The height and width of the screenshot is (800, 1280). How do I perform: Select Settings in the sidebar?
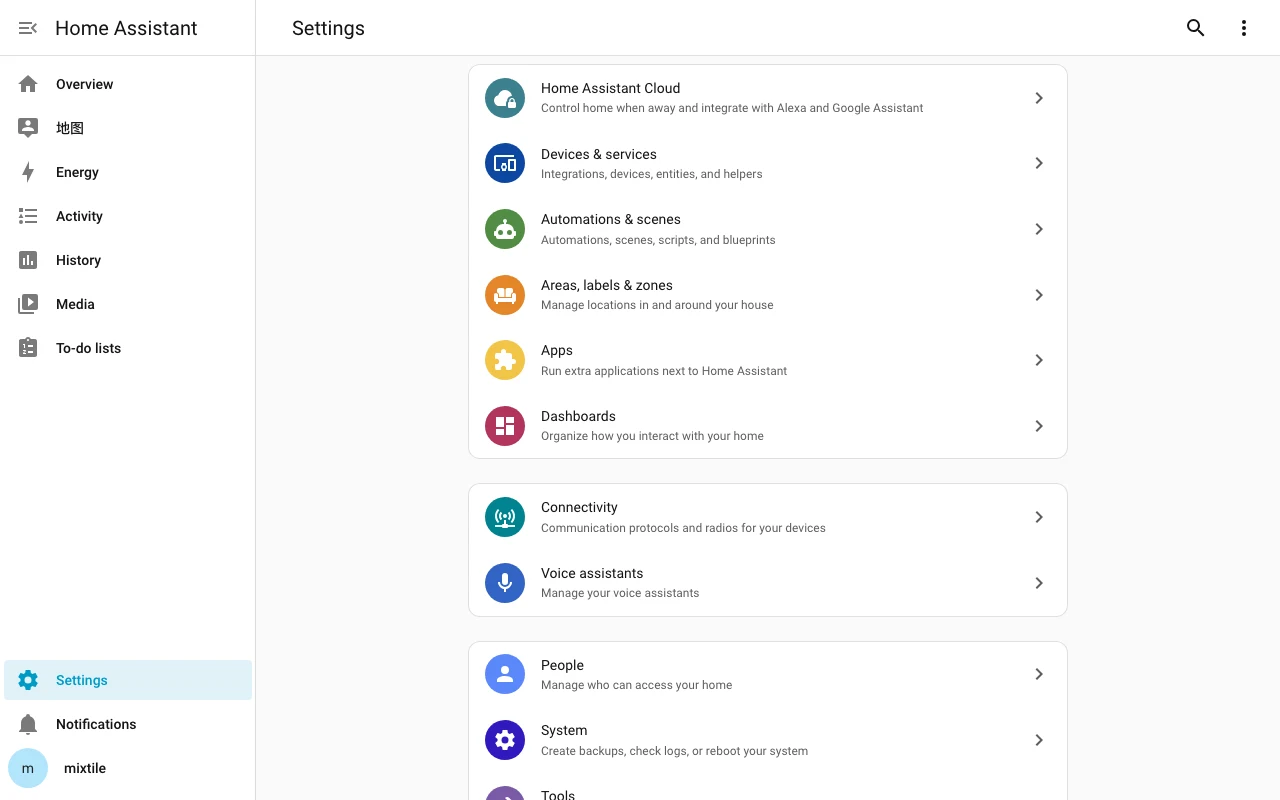128,680
